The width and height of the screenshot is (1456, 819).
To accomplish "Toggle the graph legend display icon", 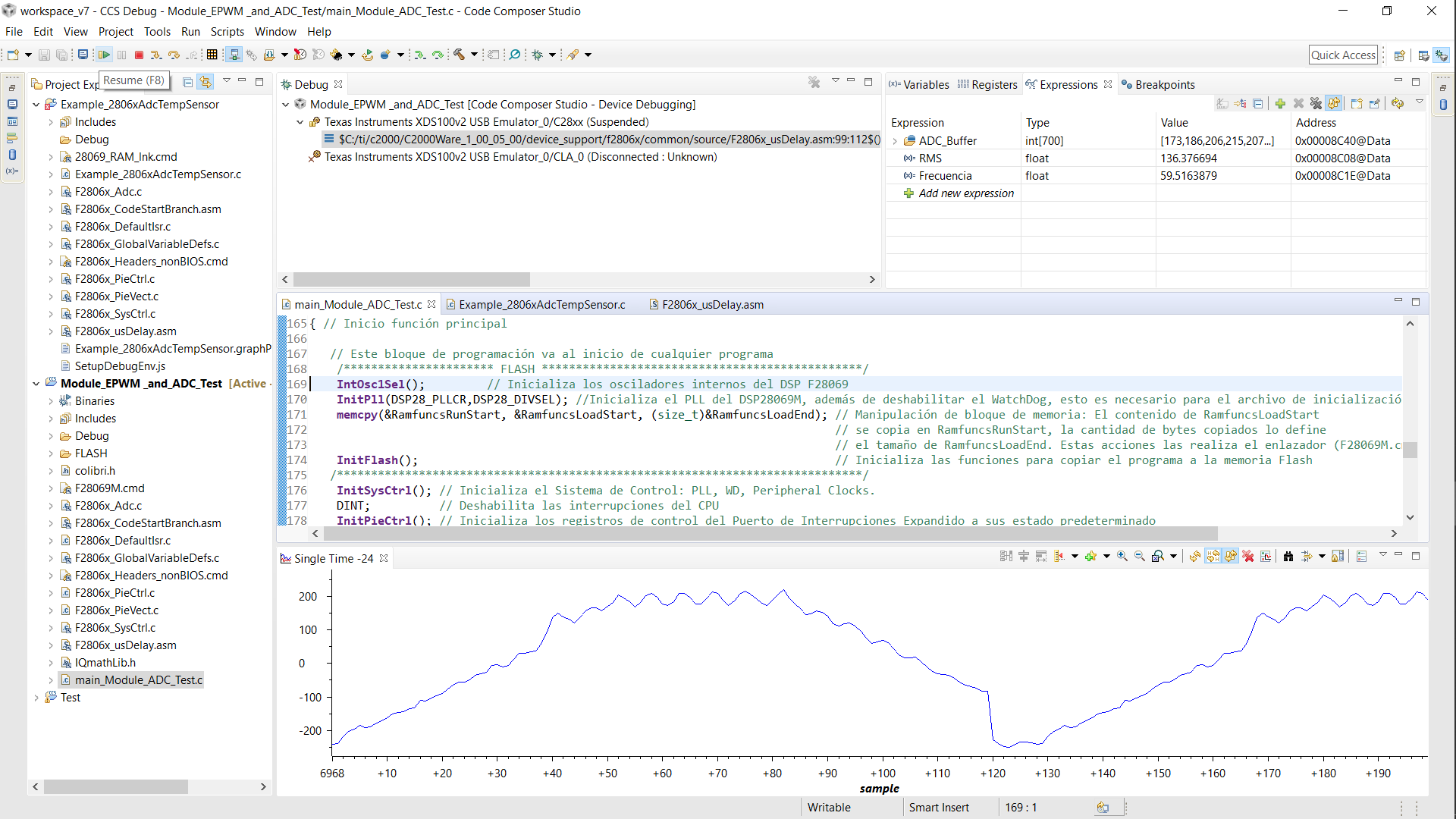I will tap(1362, 557).
